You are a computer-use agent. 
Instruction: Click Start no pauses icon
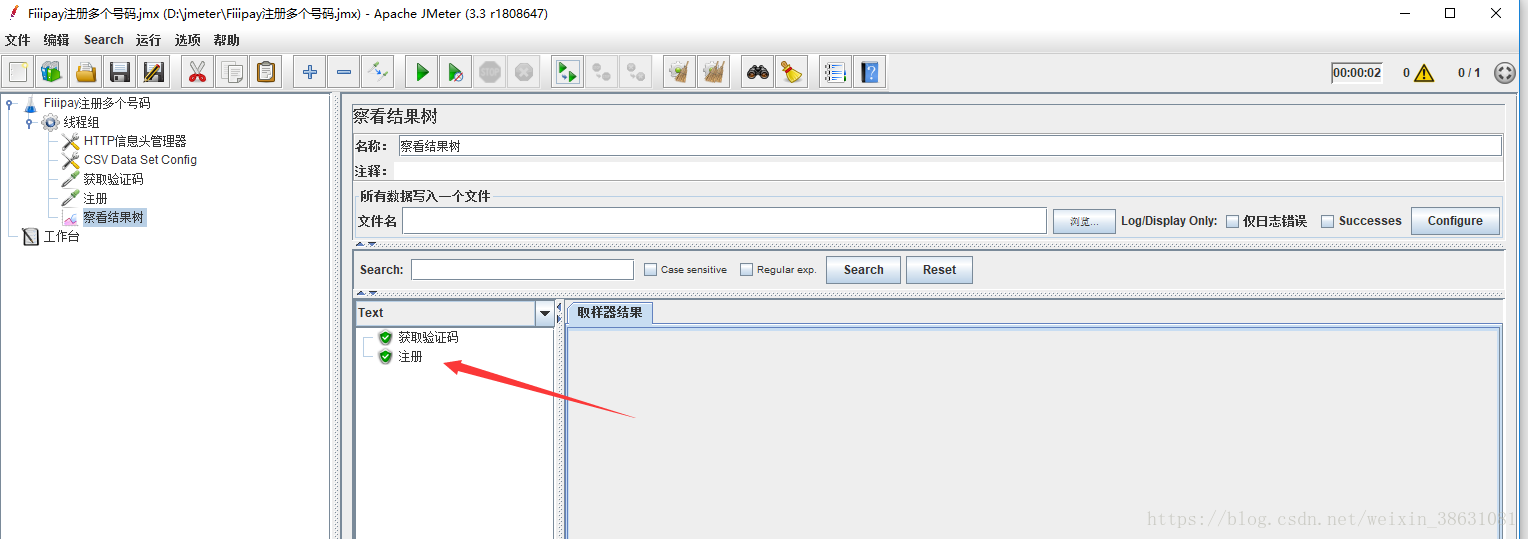pyautogui.click(x=455, y=72)
